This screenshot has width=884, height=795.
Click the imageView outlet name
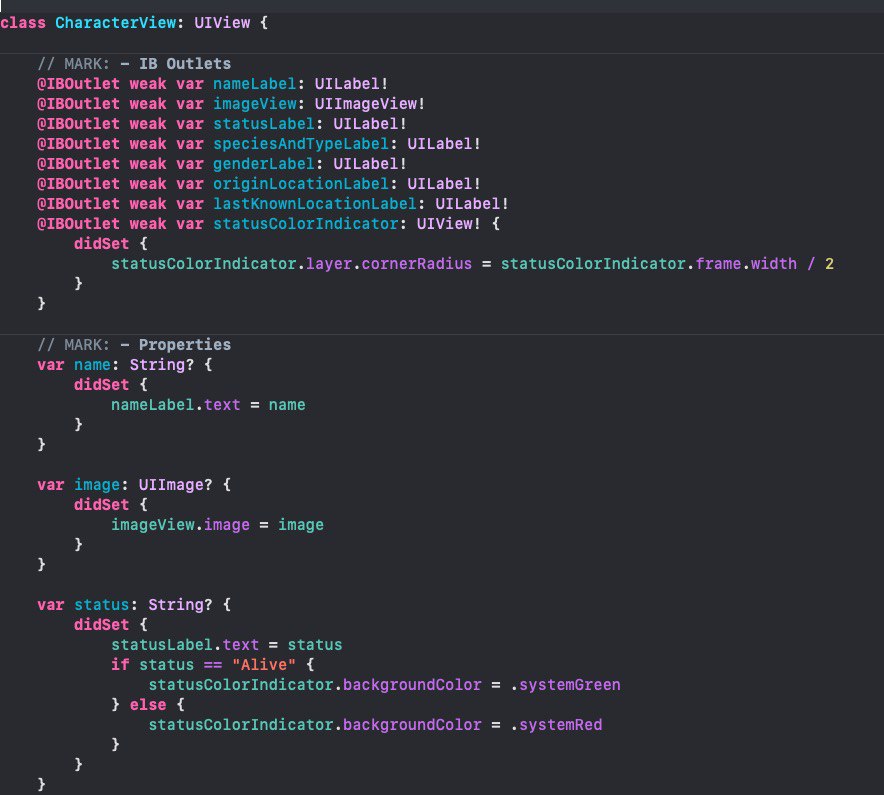tap(255, 104)
